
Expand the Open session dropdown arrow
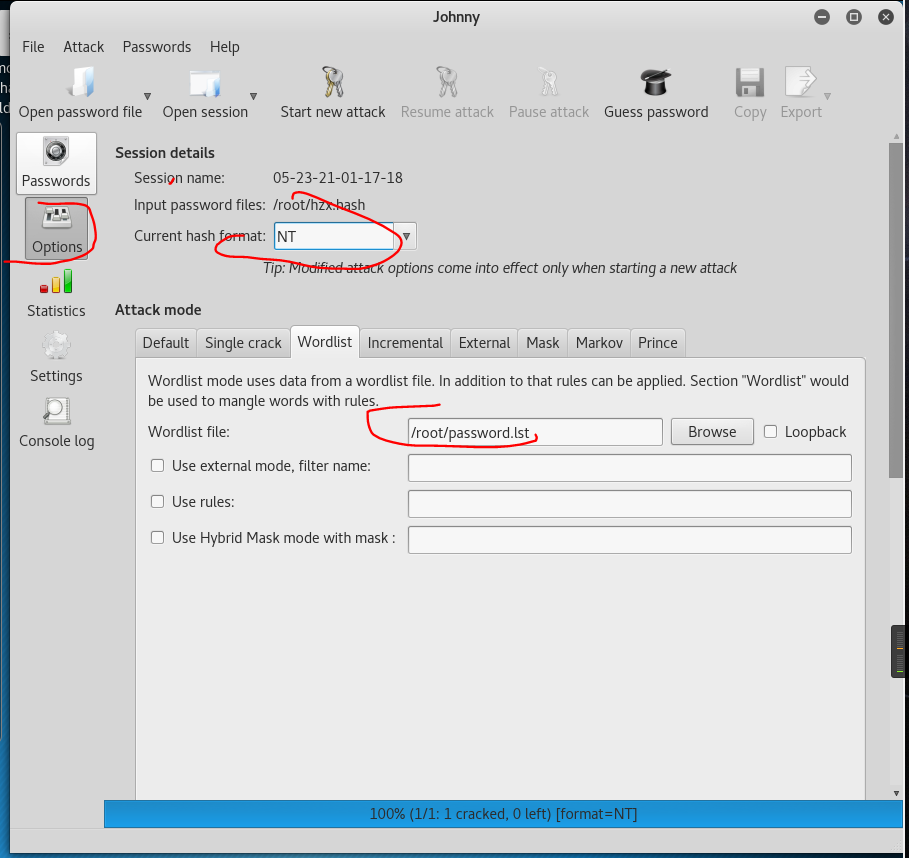[253, 97]
